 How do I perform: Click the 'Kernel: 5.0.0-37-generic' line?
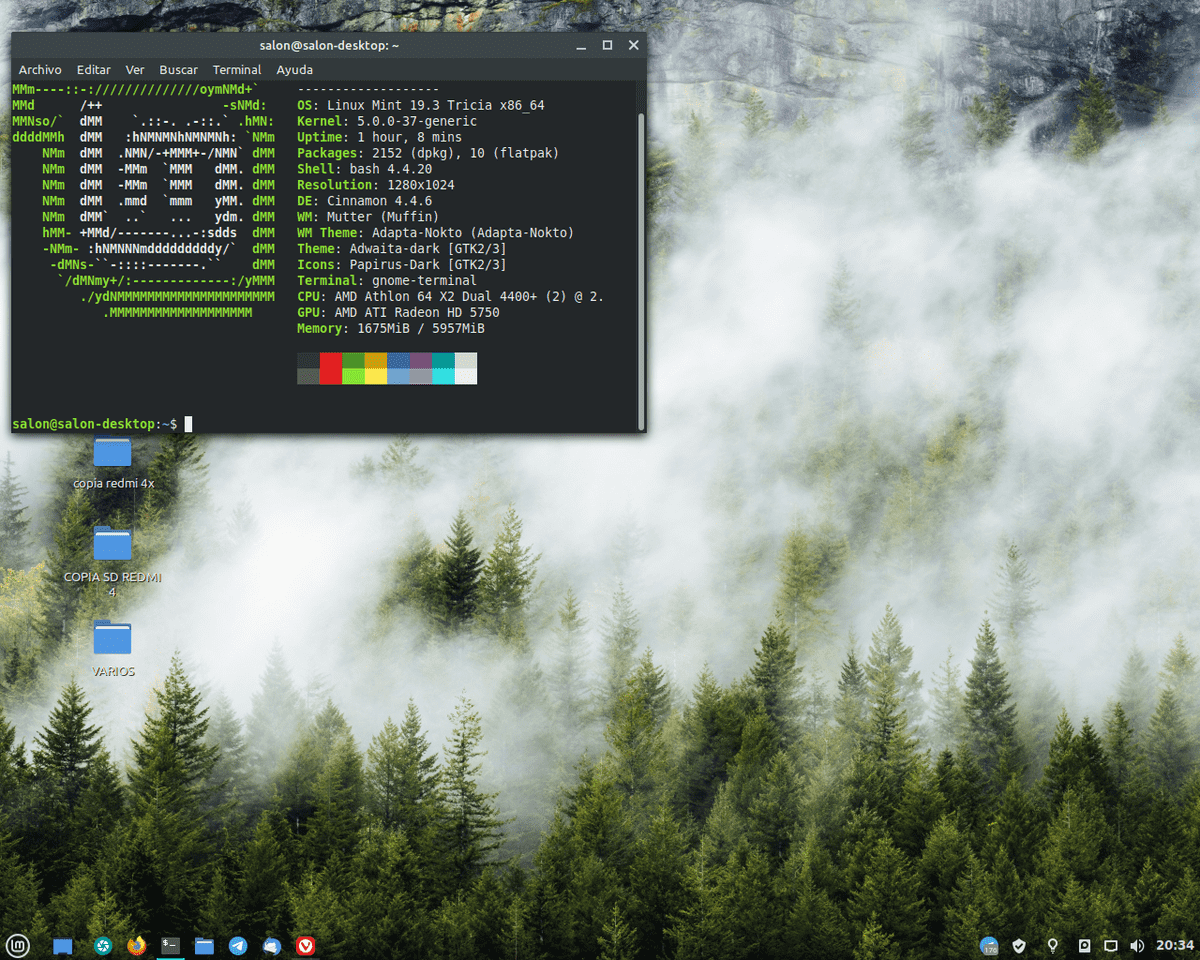[x=387, y=121]
